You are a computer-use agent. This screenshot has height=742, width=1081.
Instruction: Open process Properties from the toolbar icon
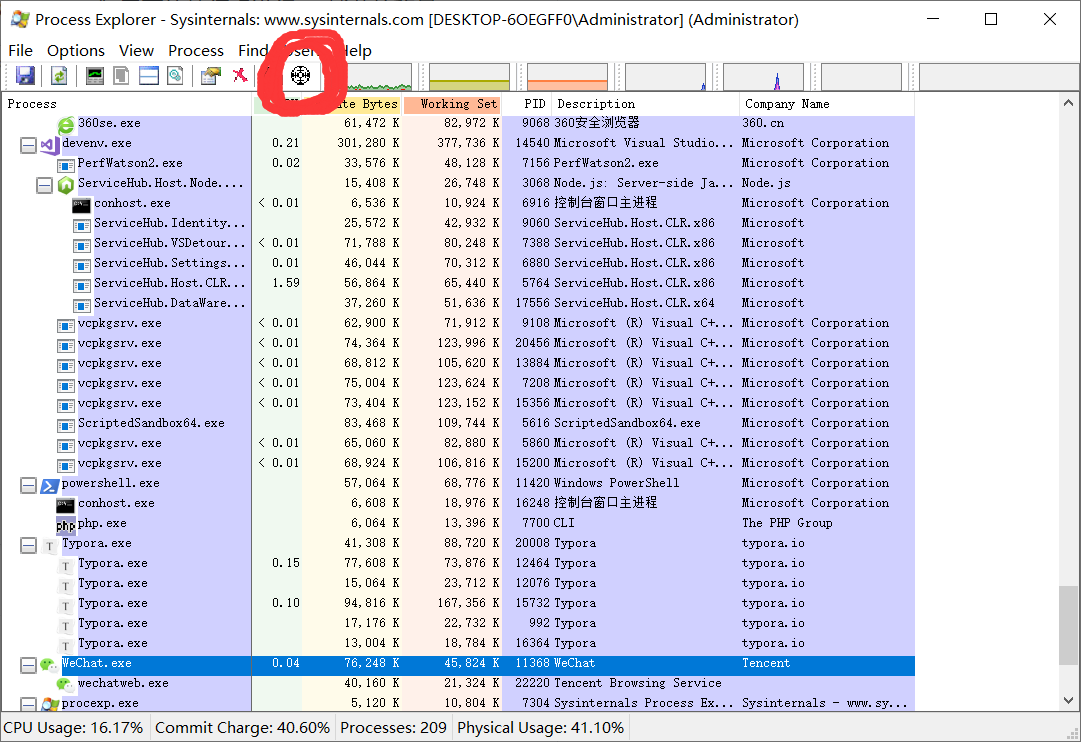coord(211,75)
